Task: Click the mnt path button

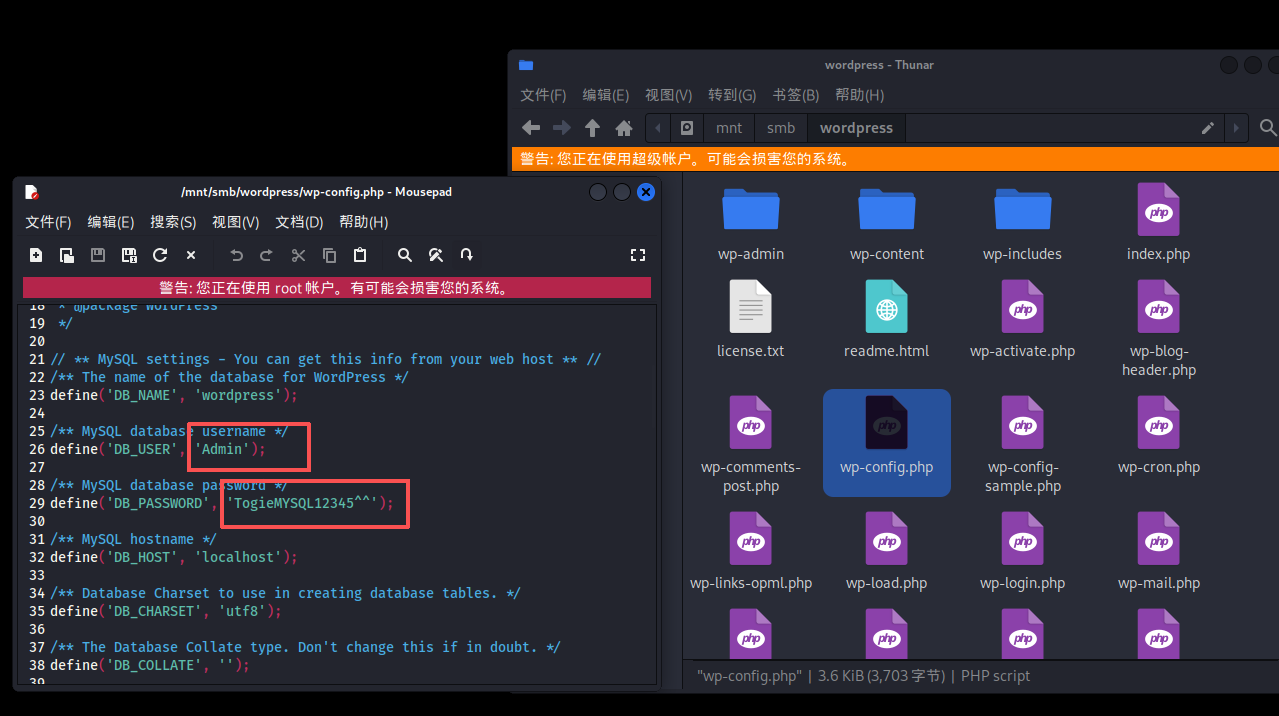Action: tap(729, 128)
